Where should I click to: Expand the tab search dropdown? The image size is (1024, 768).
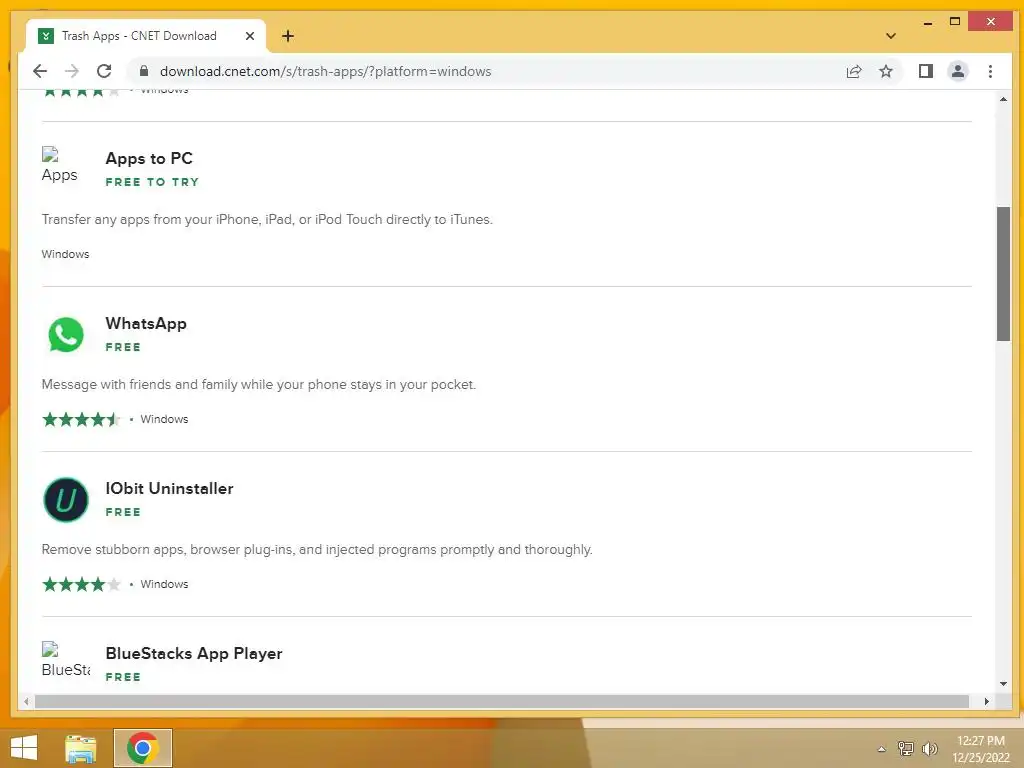(891, 36)
